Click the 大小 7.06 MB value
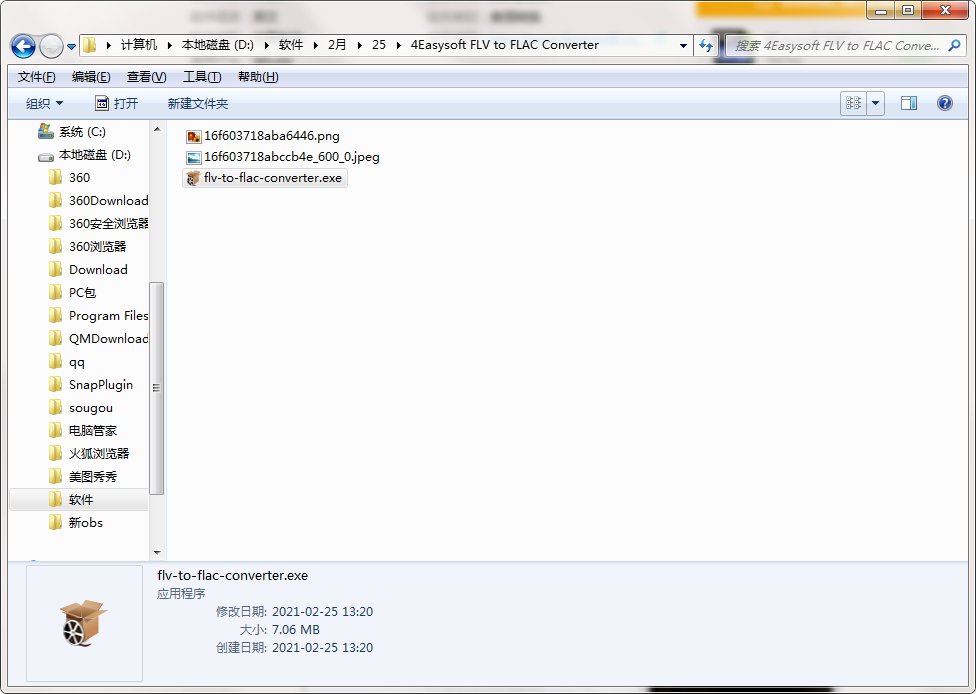The image size is (976, 694). pos(296,629)
